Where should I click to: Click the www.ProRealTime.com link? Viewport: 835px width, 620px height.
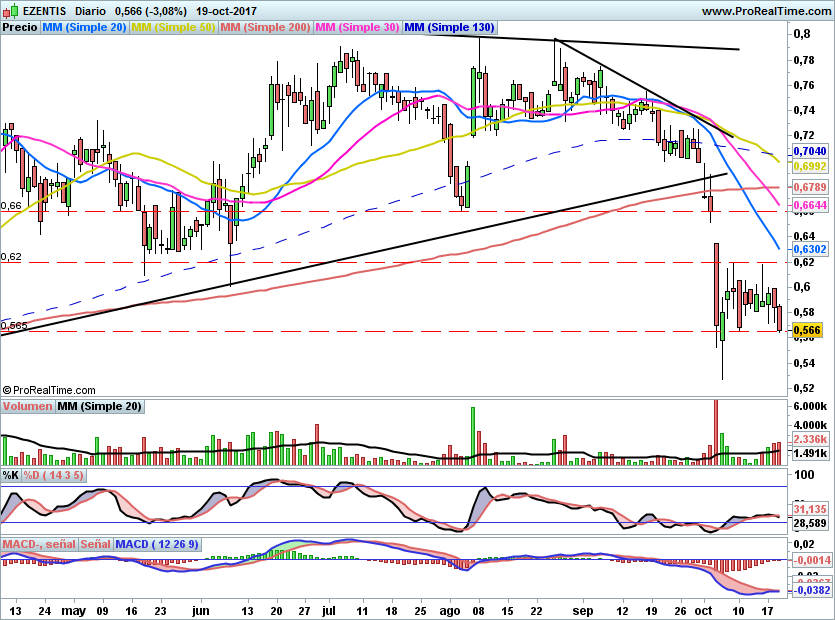coord(766,11)
